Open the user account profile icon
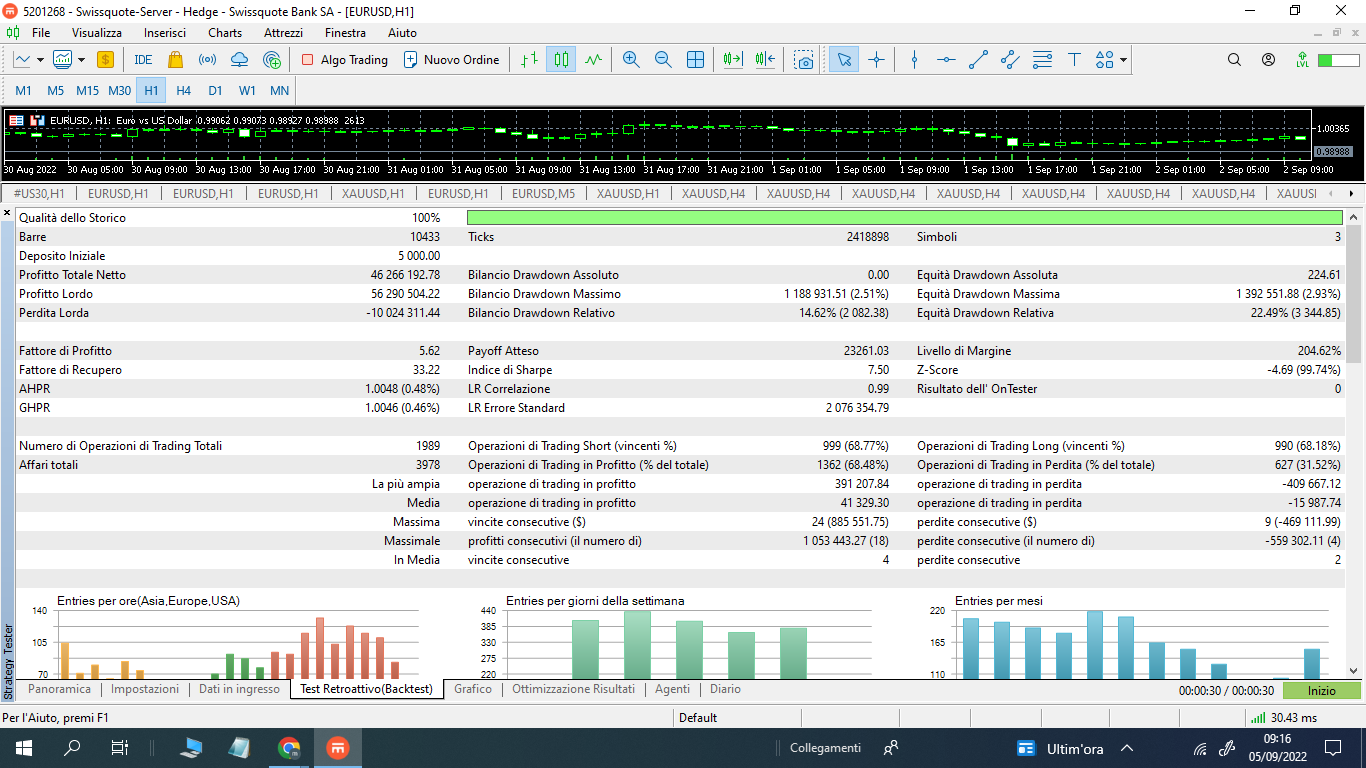This screenshot has width=1366, height=768. tap(1268, 60)
